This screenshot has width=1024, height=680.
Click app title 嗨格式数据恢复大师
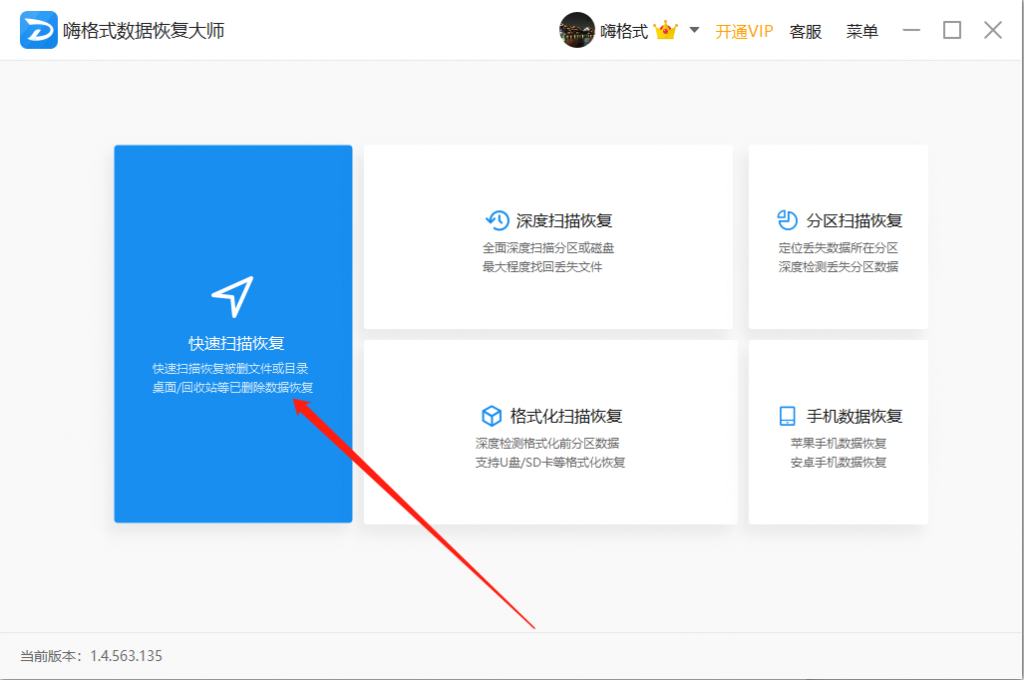click(x=144, y=31)
